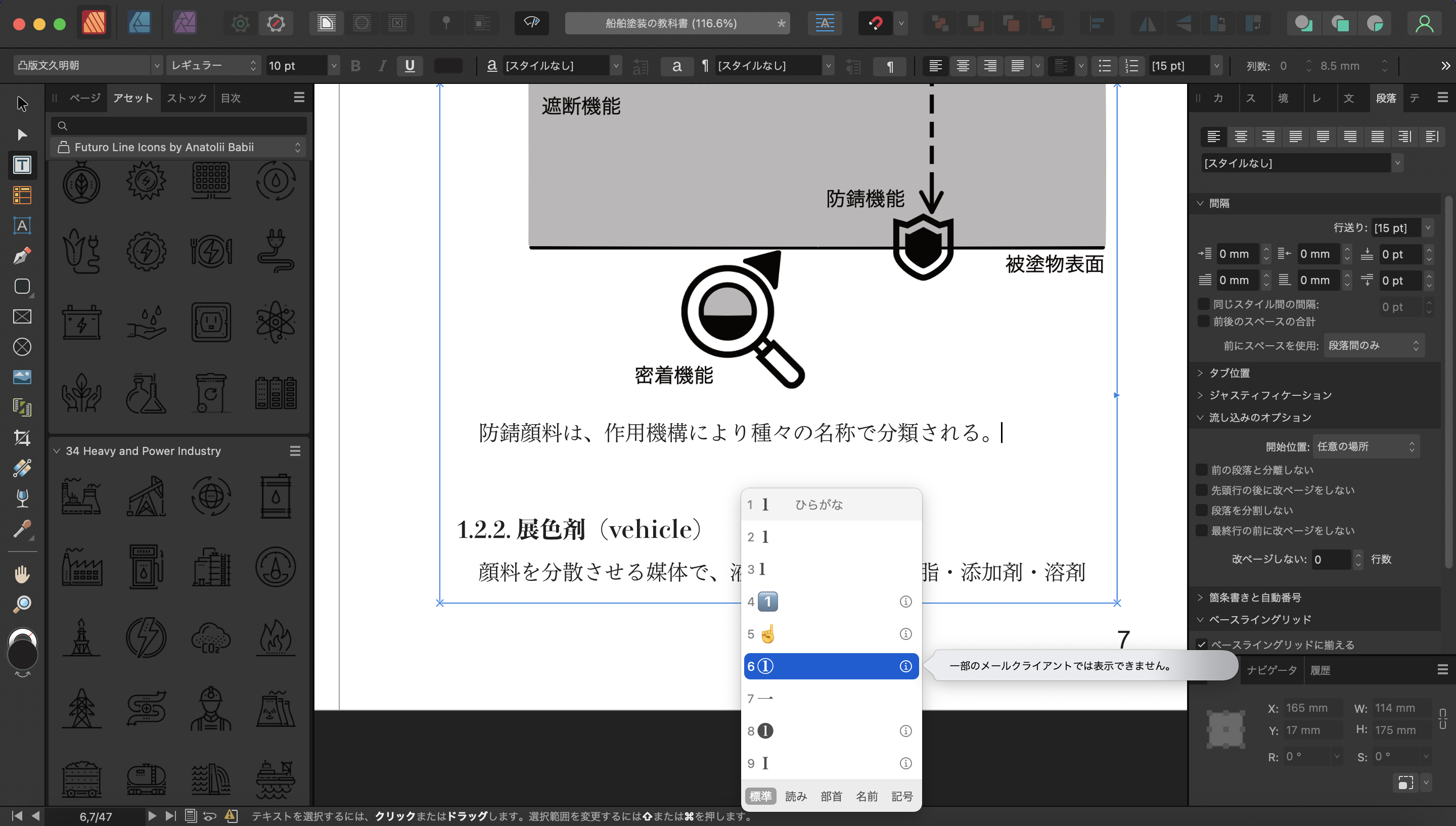Select the View hand tool
Image resolution: width=1456 pixels, height=826 pixels.
pyautogui.click(x=22, y=574)
